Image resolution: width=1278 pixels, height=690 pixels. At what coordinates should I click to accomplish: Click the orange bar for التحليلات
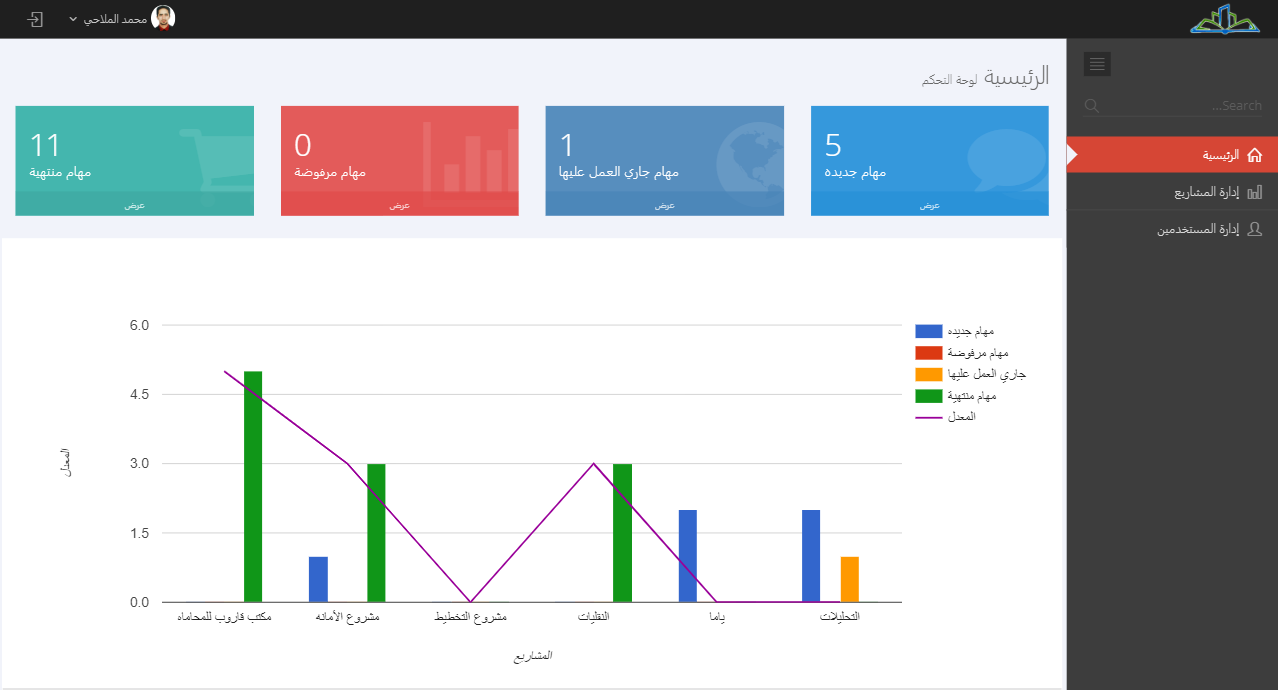[x=850, y=580]
